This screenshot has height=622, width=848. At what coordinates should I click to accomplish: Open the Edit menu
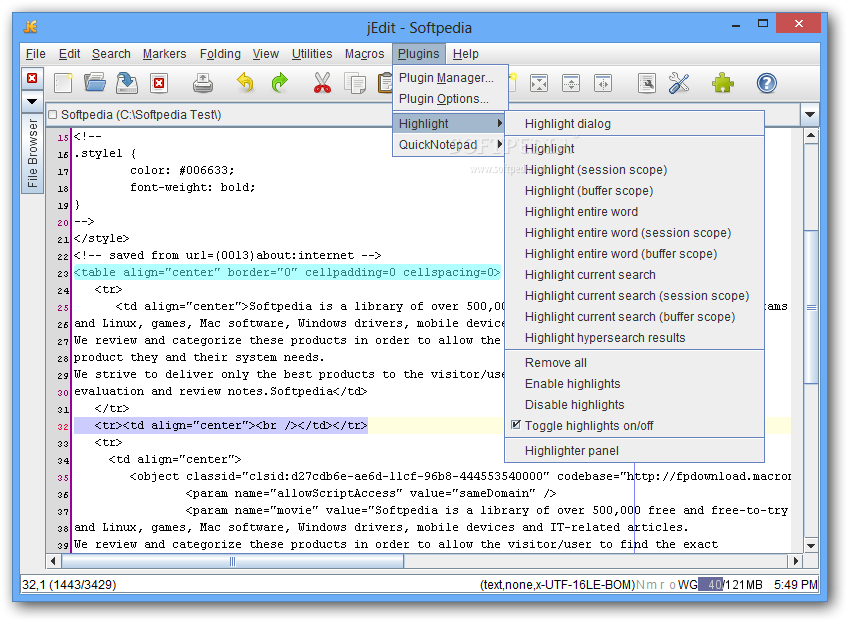click(x=69, y=54)
